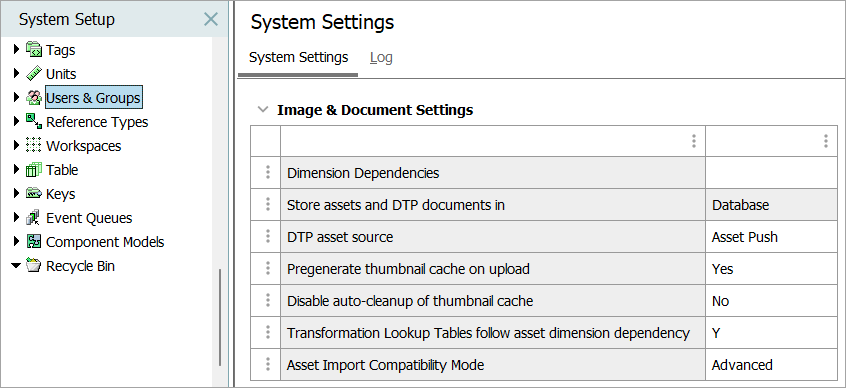846x388 pixels.
Task: Expand the Tags tree node
Action: pyautogui.click(x=16, y=50)
